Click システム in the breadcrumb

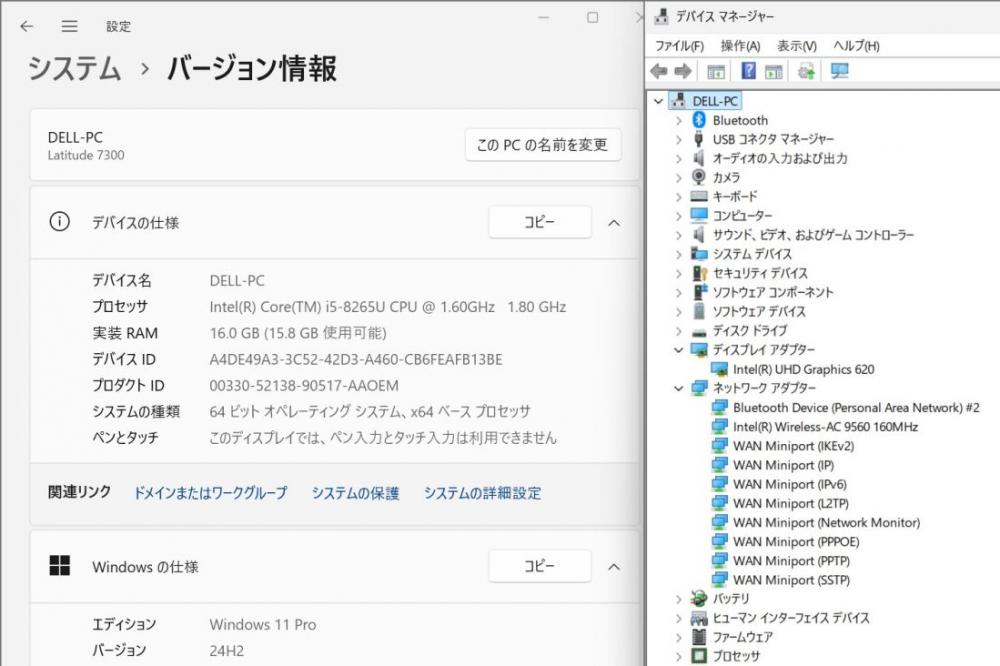[75, 68]
